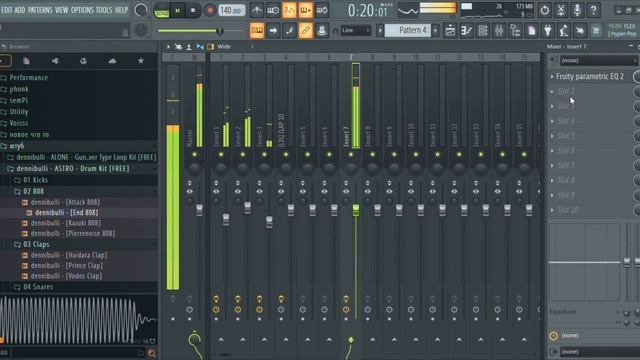Open the plugin picker plug icon

(x=548, y=31)
